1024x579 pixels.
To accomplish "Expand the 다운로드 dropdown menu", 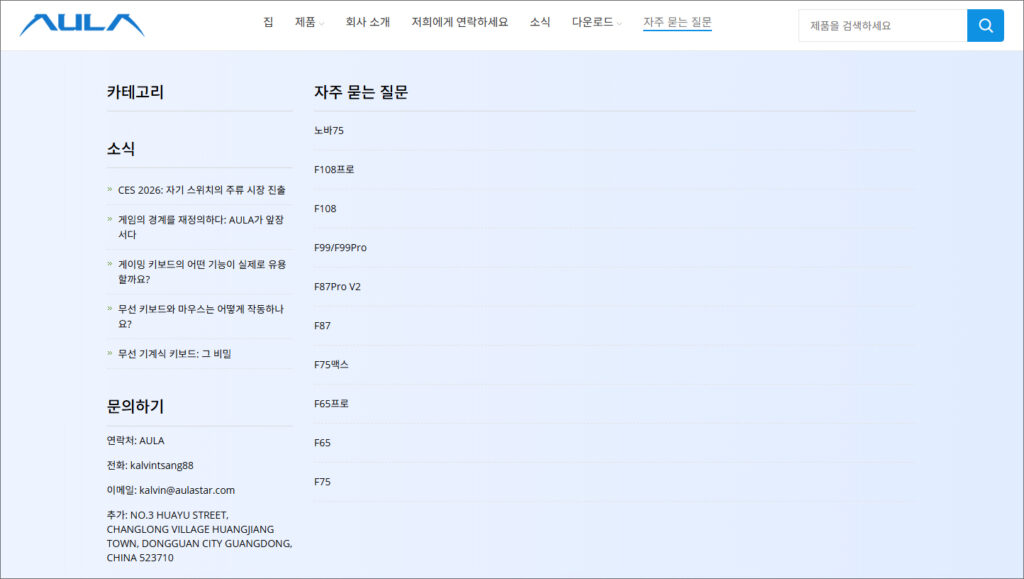I will [x=596, y=22].
